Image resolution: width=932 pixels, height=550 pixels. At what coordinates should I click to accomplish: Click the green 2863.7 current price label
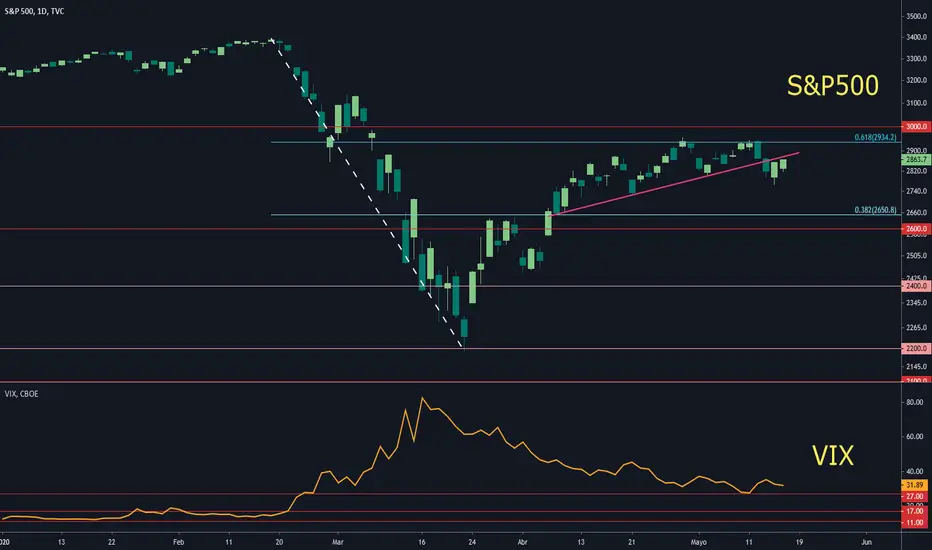917,159
